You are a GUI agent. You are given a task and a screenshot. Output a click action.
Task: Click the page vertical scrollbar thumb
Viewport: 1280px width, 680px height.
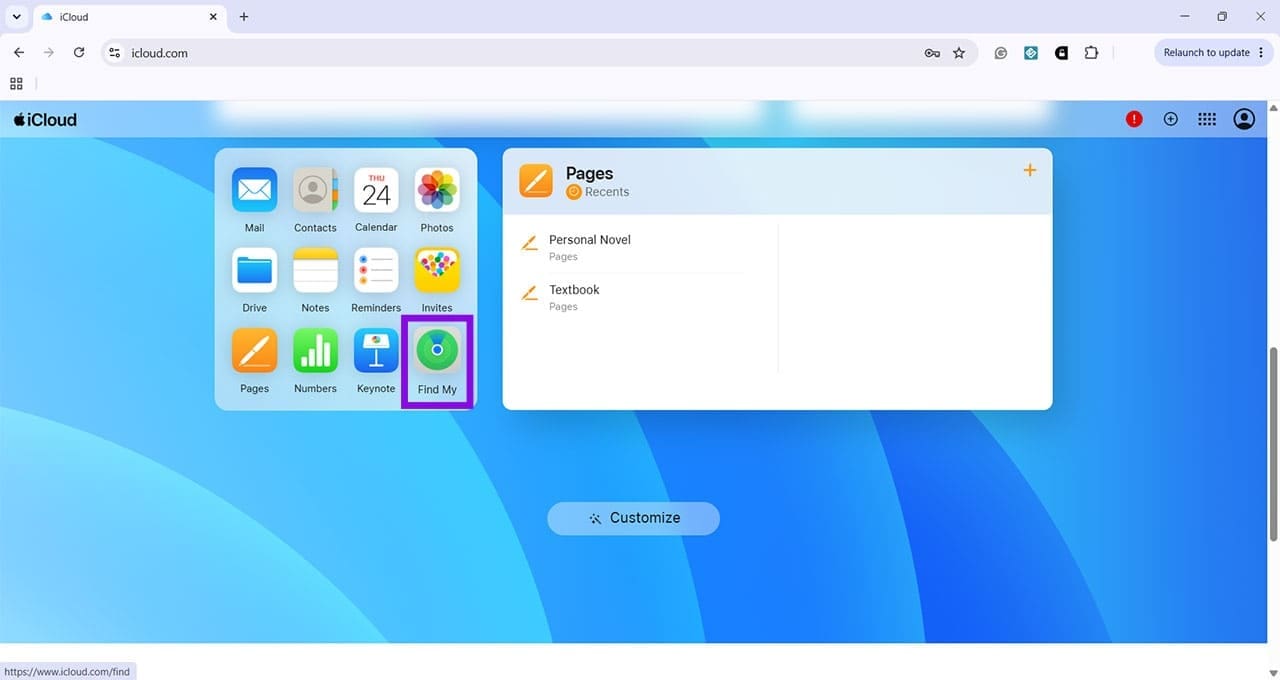[x=1273, y=444]
